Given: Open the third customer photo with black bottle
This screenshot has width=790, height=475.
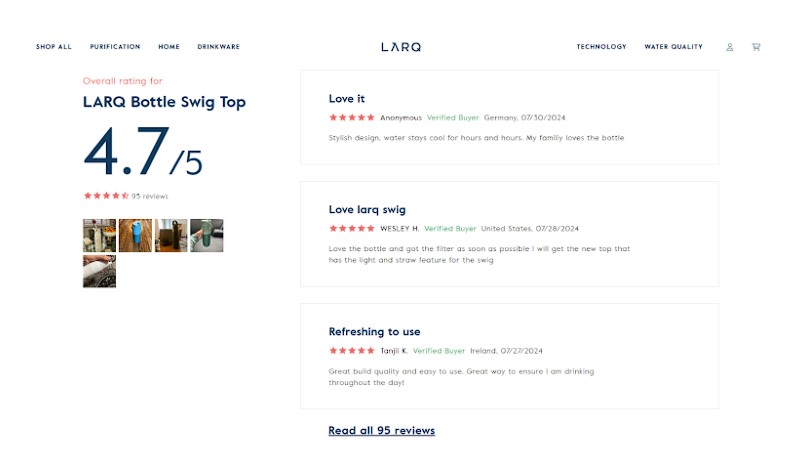Looking at the screenshot, I should 171,235.
